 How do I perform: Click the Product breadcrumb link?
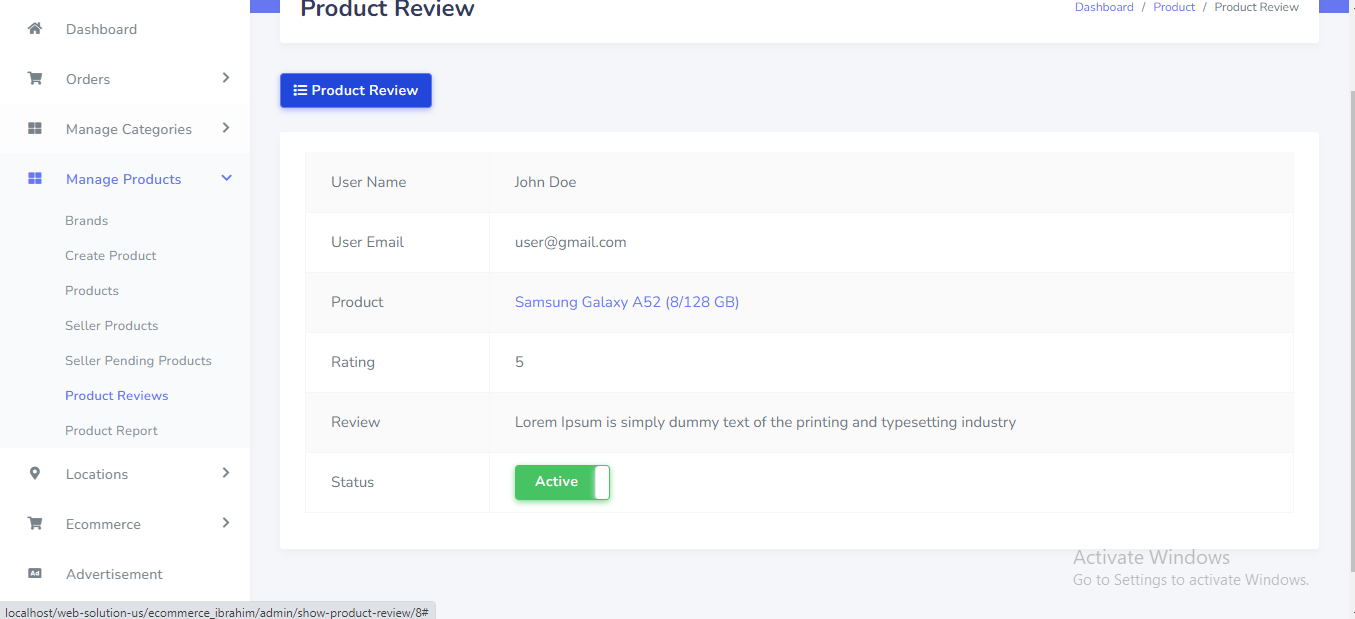[1174, 7]
